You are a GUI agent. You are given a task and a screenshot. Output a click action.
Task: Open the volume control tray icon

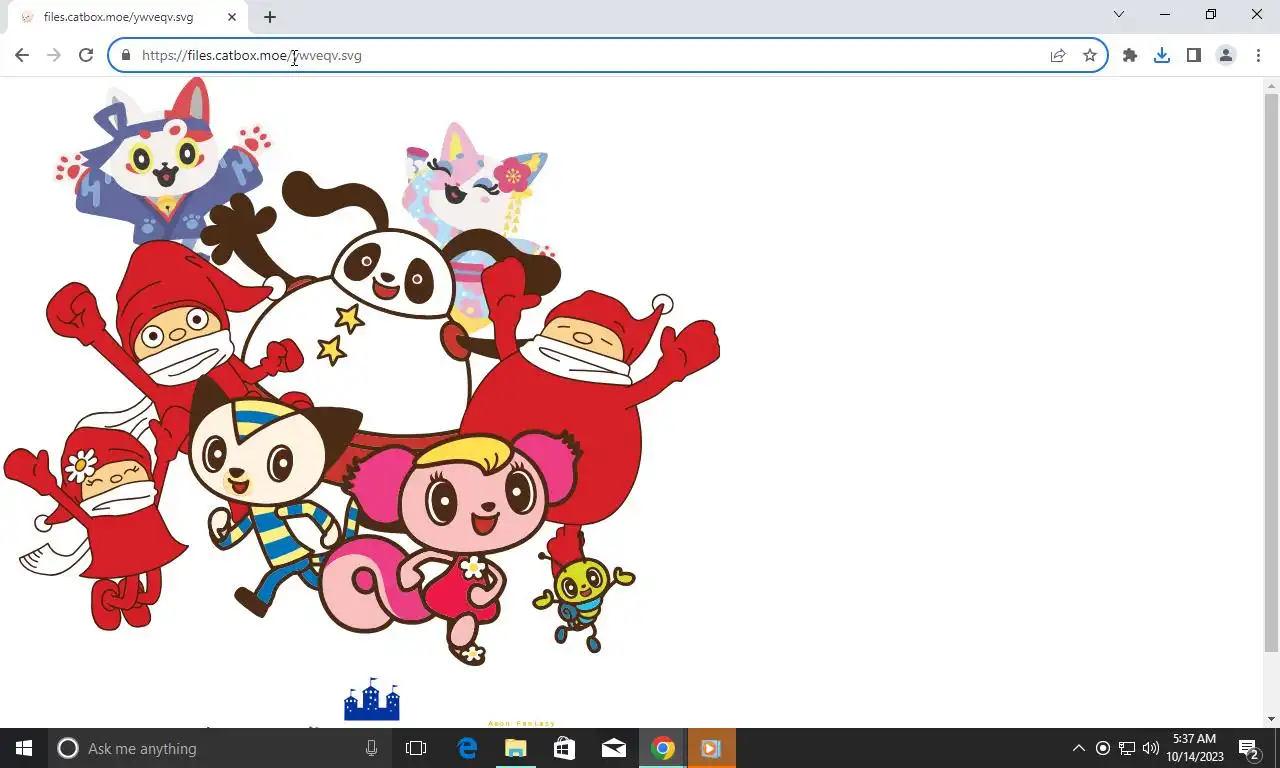tap(1151, 748)
